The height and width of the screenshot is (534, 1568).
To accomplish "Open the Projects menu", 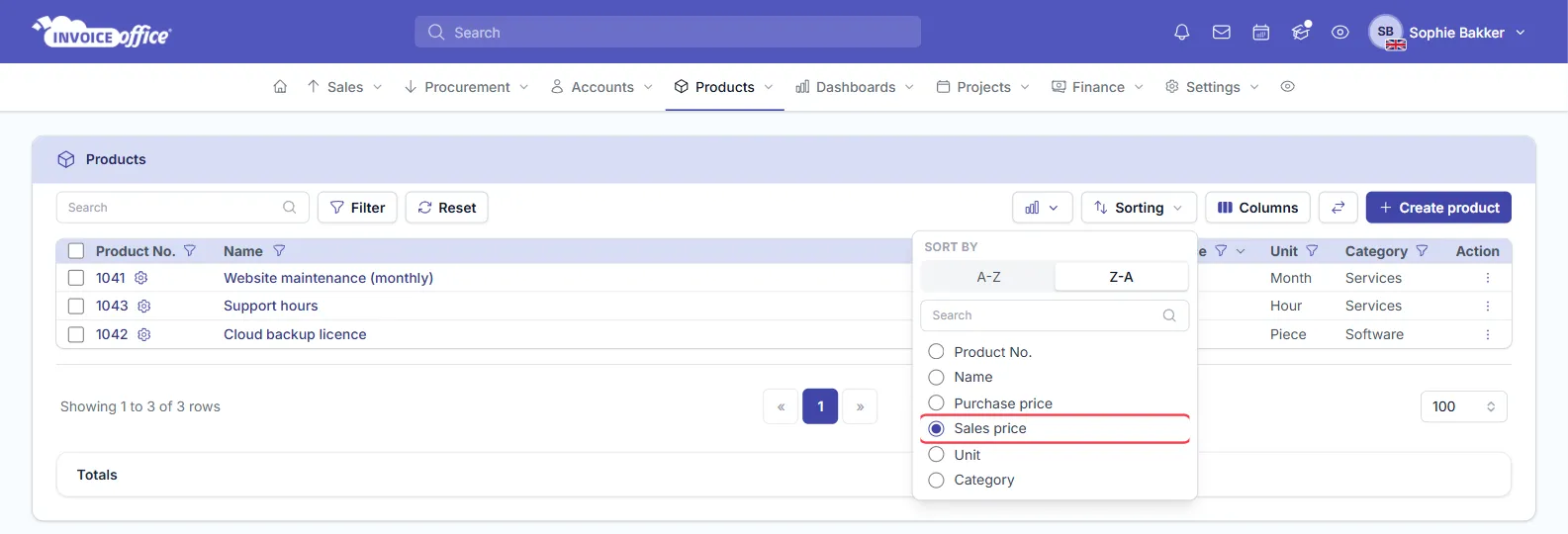I will coord(983,87).
